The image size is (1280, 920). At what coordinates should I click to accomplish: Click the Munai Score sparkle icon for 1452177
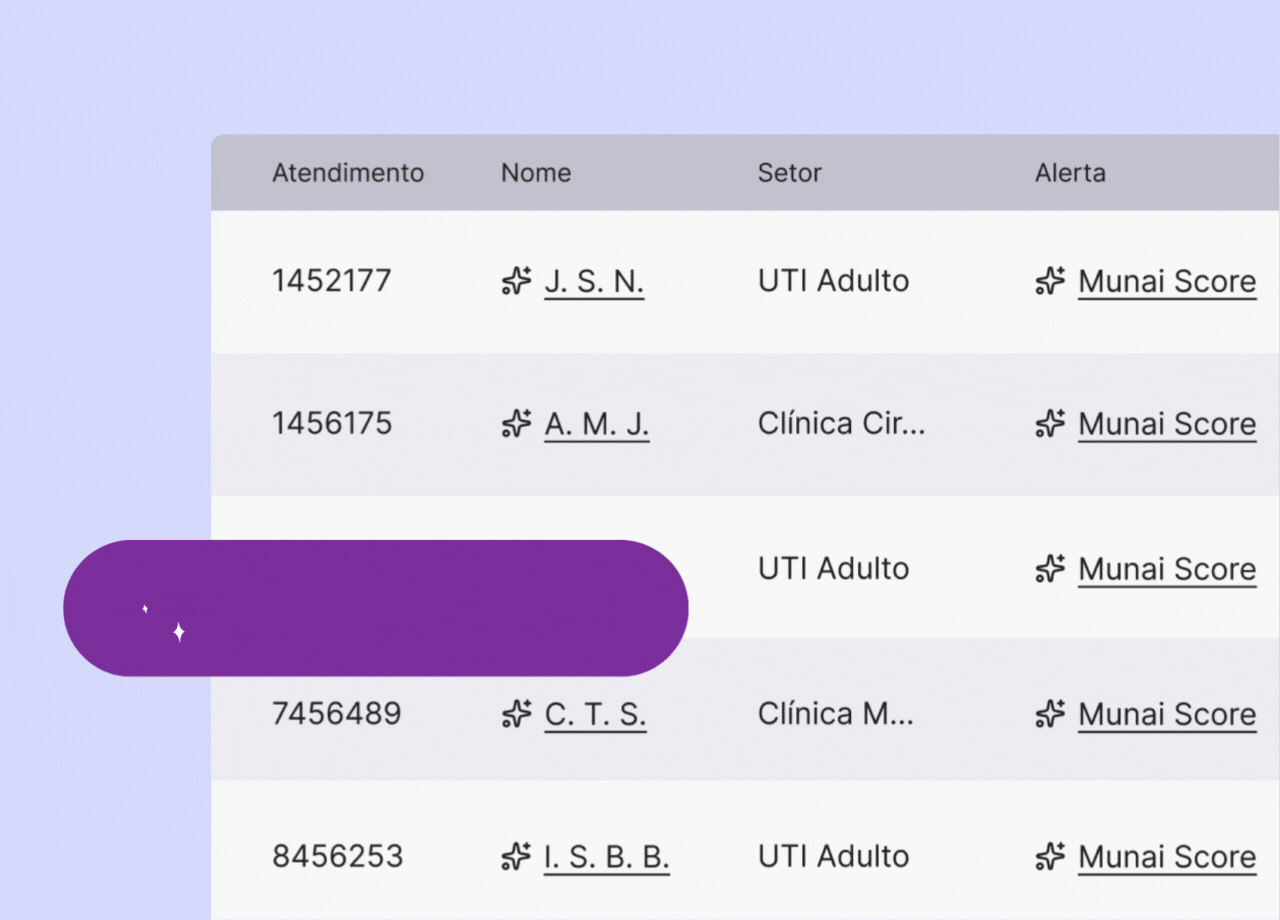coord(1050,281)
